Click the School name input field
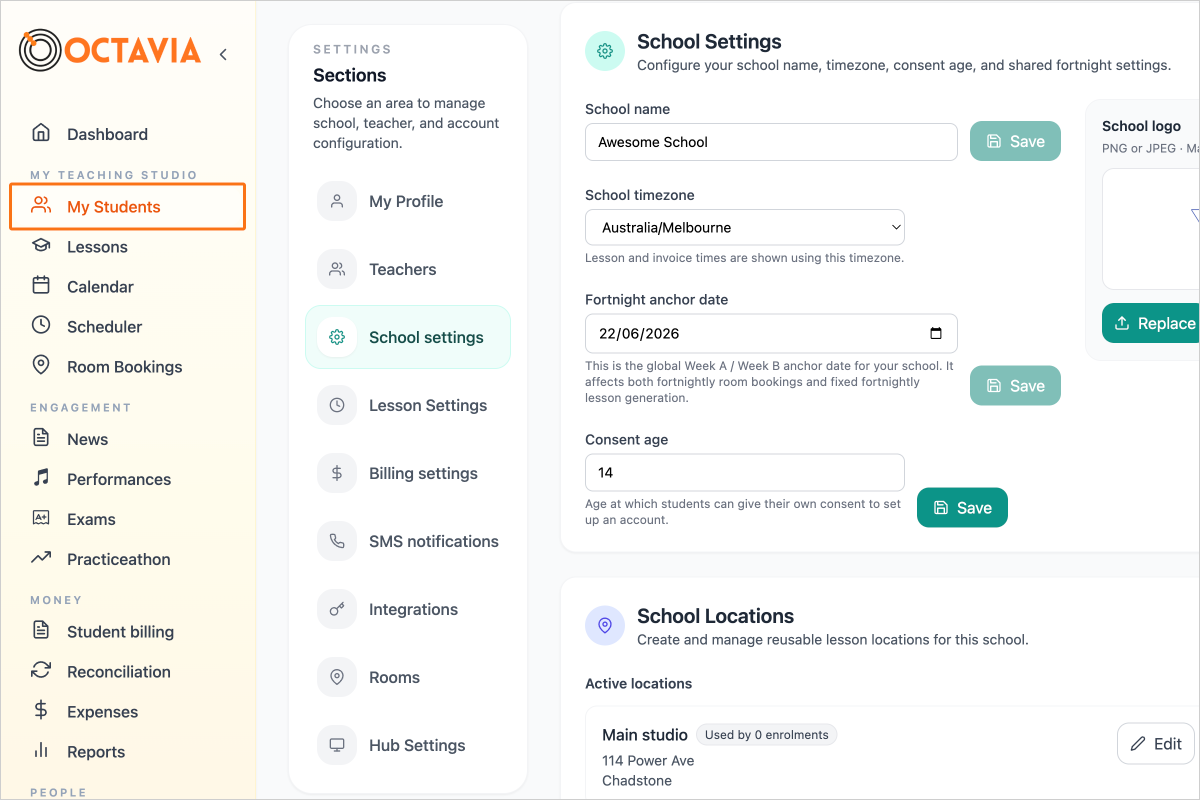This screenshot has width=1200, height=800. (771, 142)
